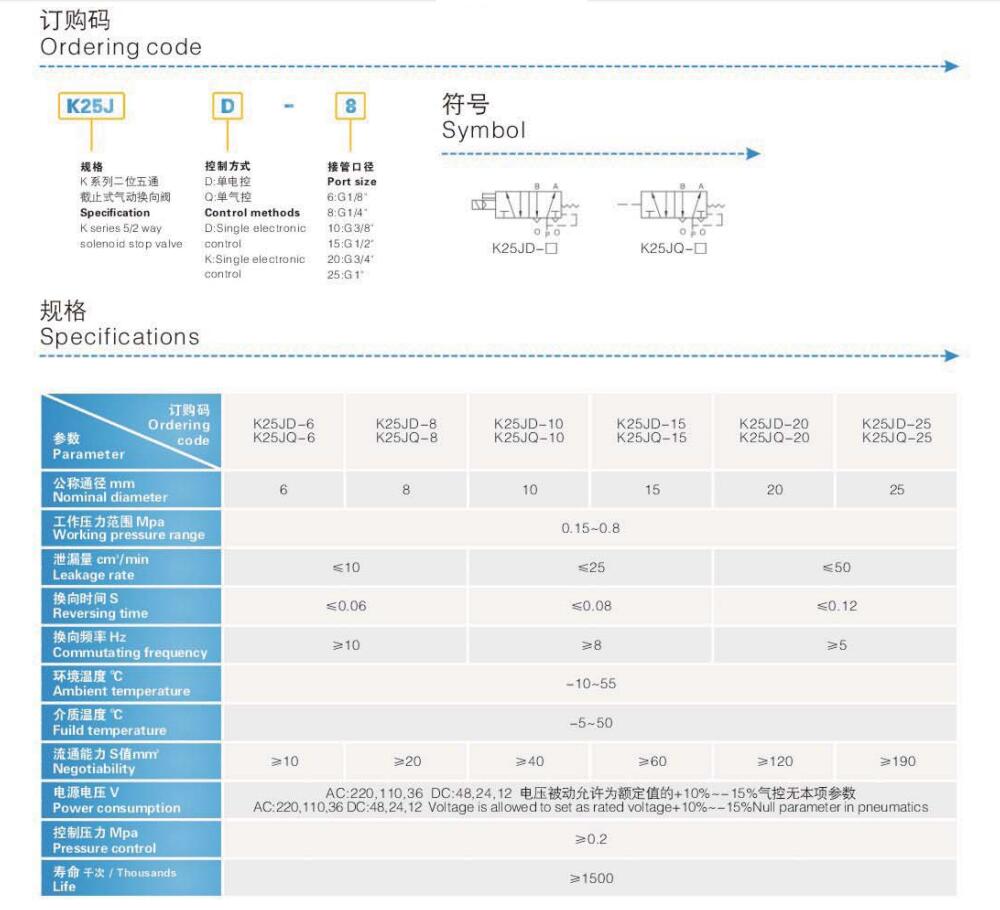Select the 0.15~0.8 working pressure cell

[x=590, y=528]
